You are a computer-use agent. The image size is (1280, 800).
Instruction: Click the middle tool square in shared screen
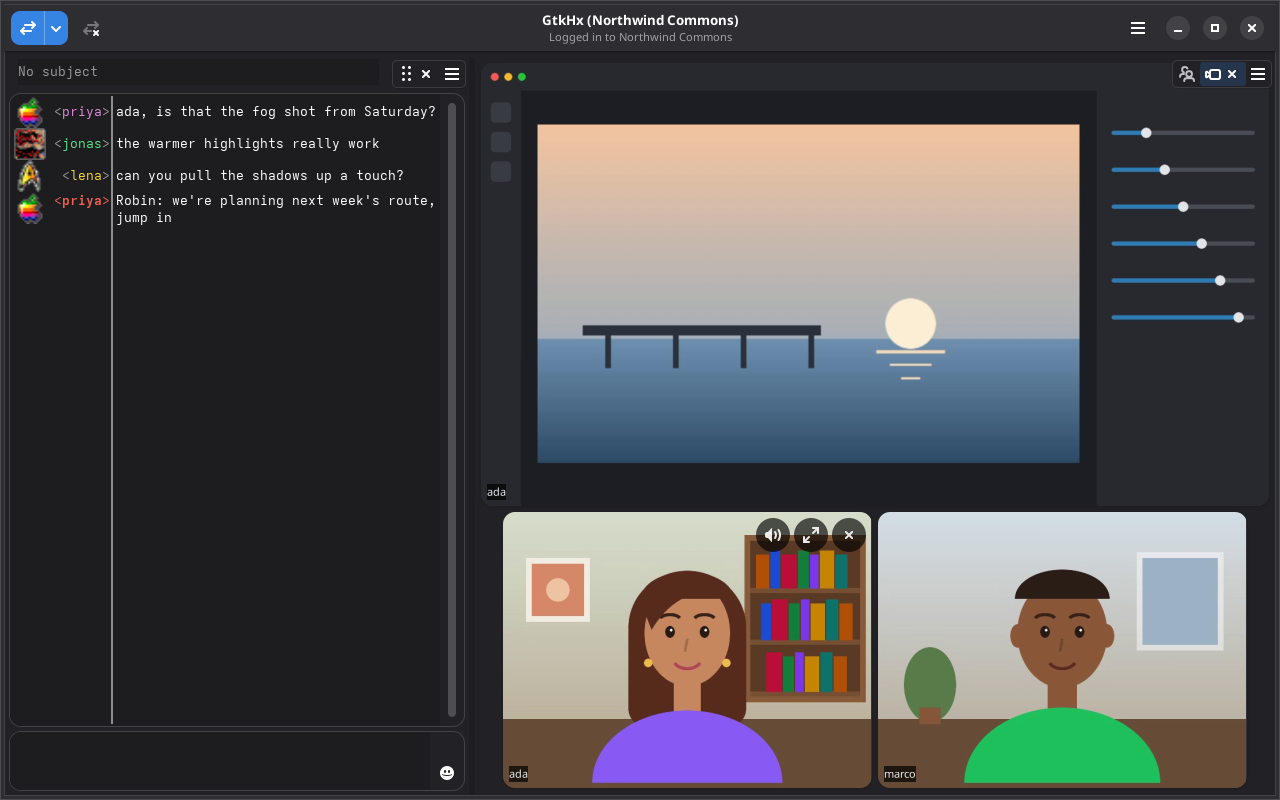pyautogui.click(x=501, y=142)
